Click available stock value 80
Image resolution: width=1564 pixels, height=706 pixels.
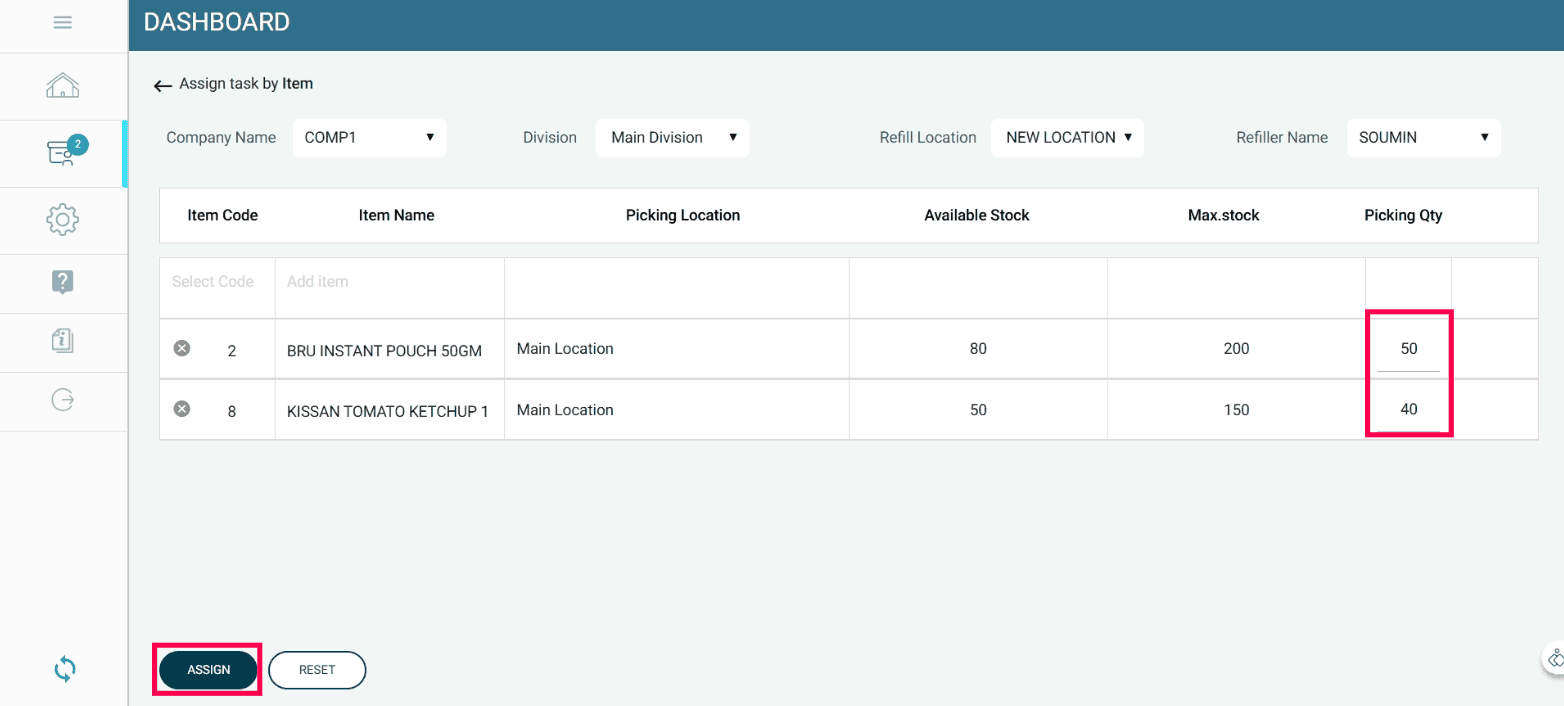(x=978, y=349)
